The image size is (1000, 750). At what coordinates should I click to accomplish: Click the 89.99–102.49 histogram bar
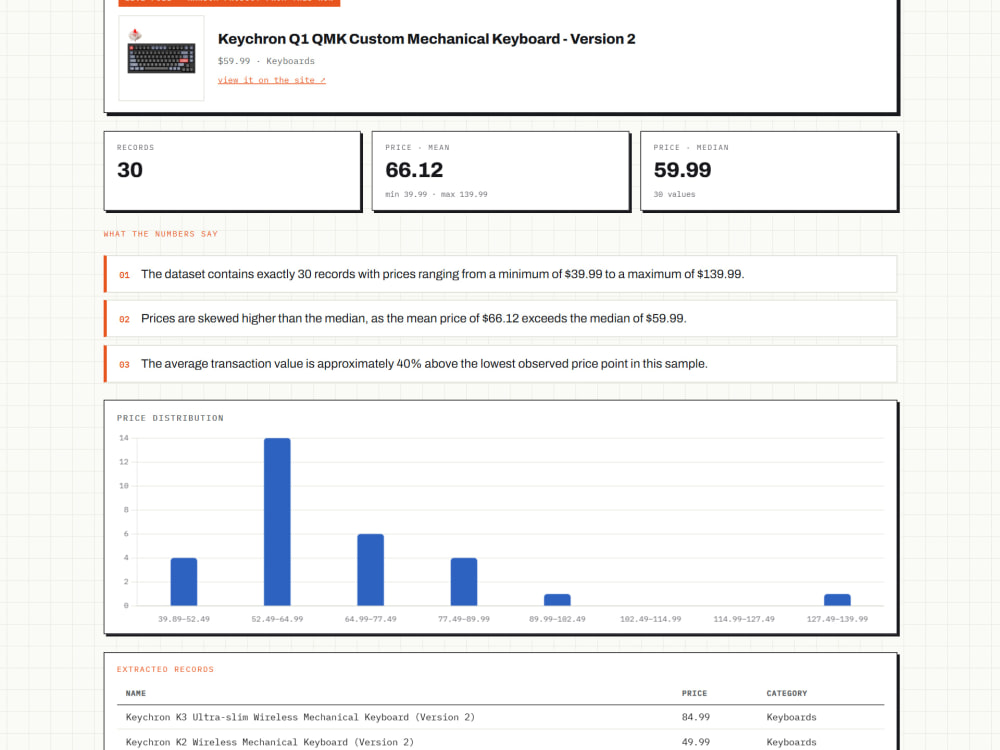tap(557, 599)
